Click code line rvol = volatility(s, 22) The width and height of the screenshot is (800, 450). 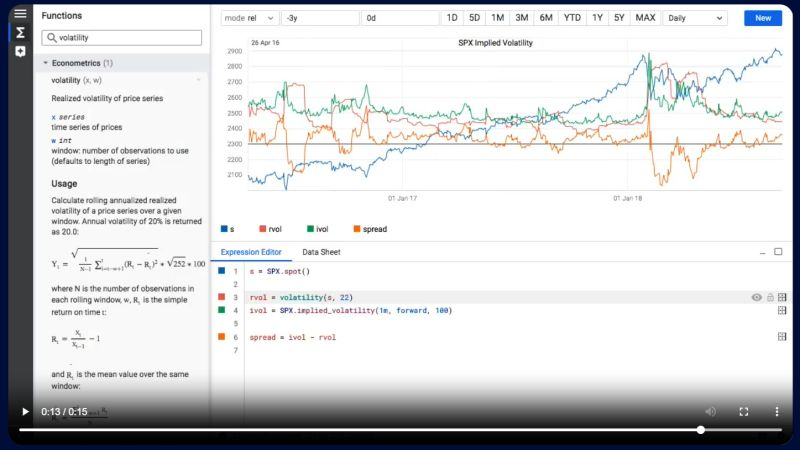(301, 297)
